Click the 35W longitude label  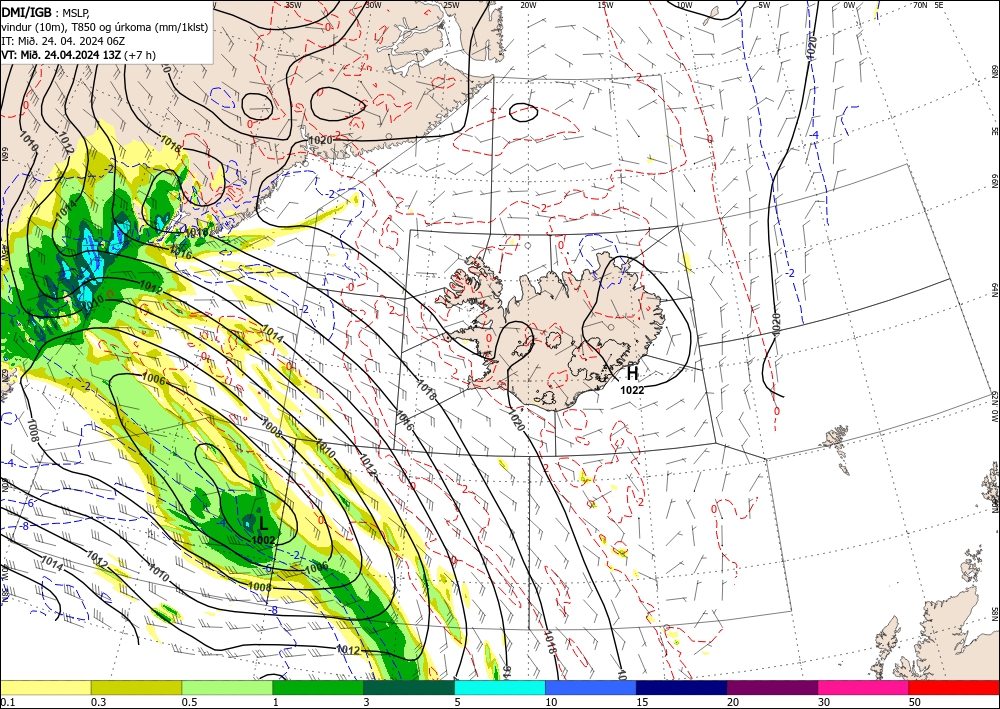pos(293,5)
